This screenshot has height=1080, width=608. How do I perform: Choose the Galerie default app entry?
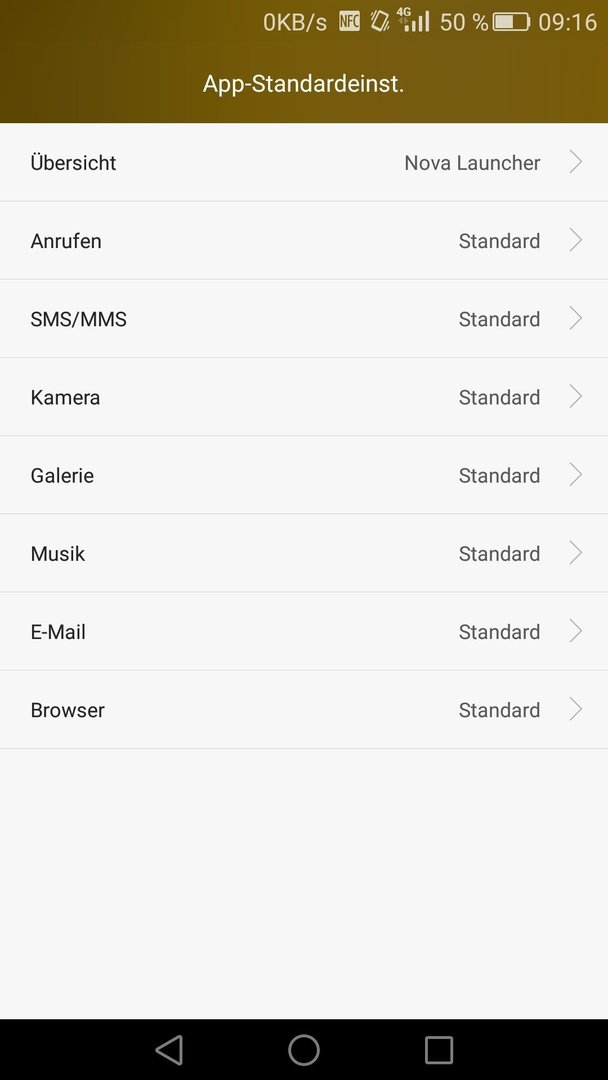(x=304, y=475)
